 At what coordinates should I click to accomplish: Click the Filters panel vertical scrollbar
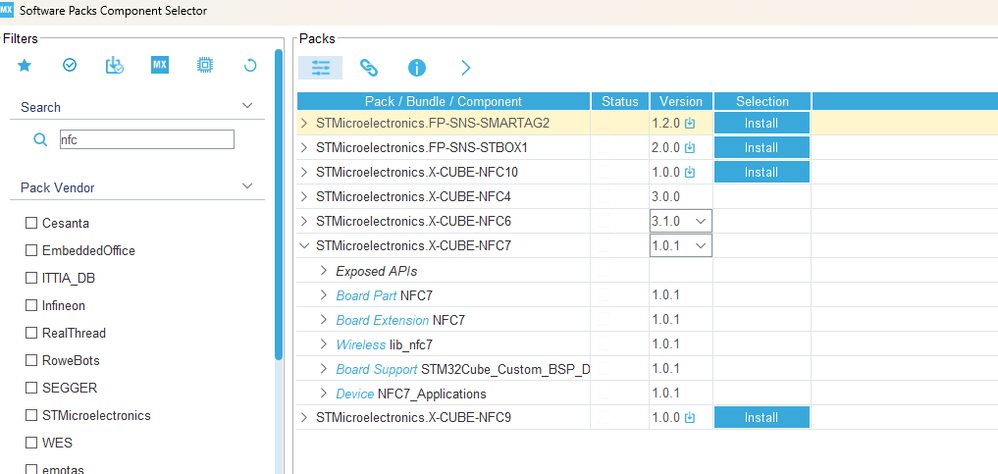coord(279,206)
